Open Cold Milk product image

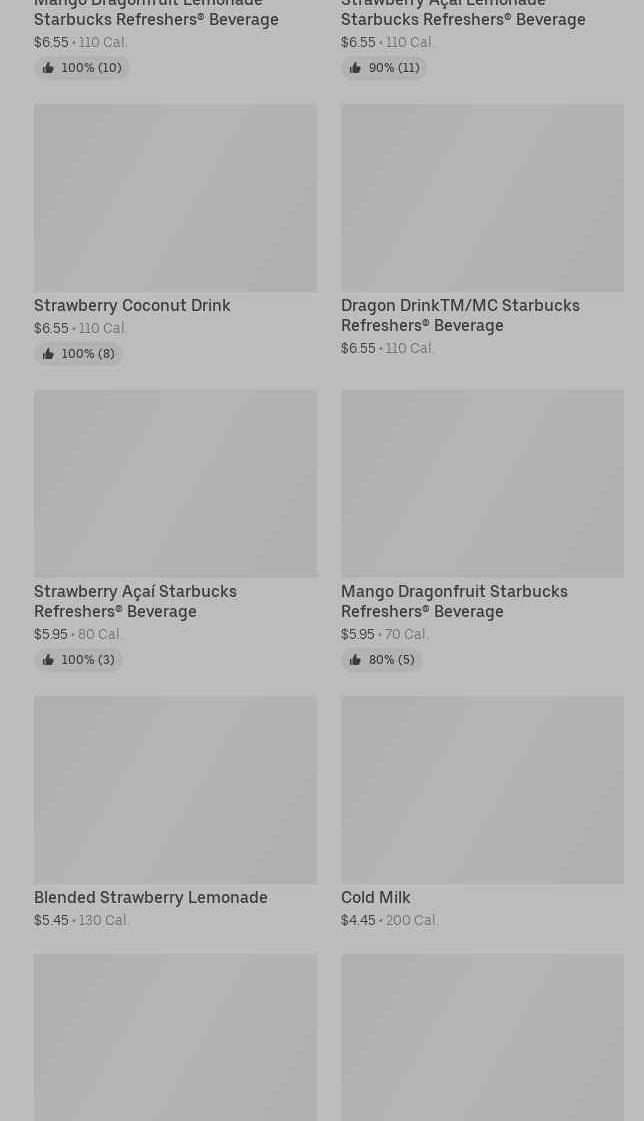(x=482, y=790)
